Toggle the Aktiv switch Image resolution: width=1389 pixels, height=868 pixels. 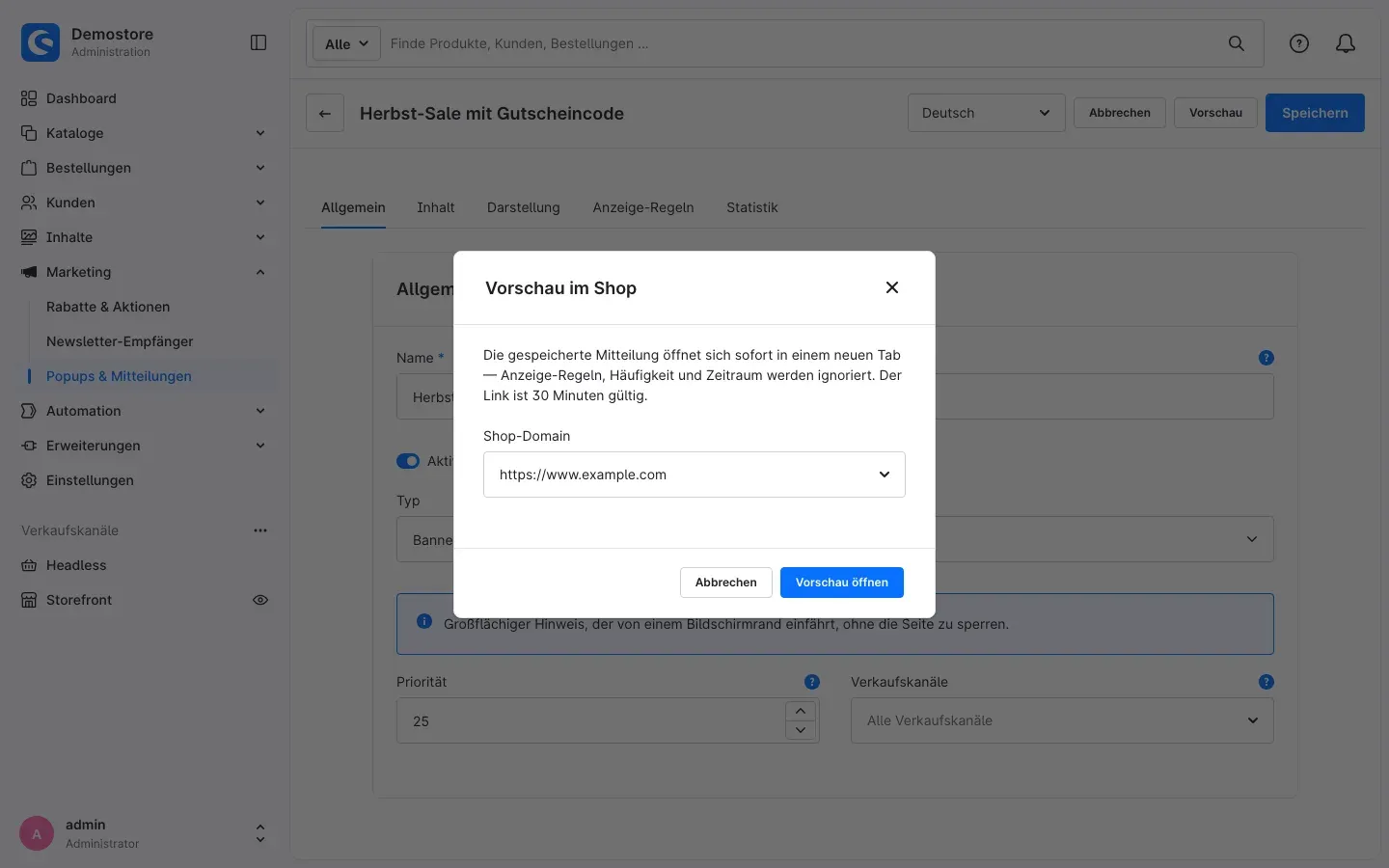coord(408,461)
